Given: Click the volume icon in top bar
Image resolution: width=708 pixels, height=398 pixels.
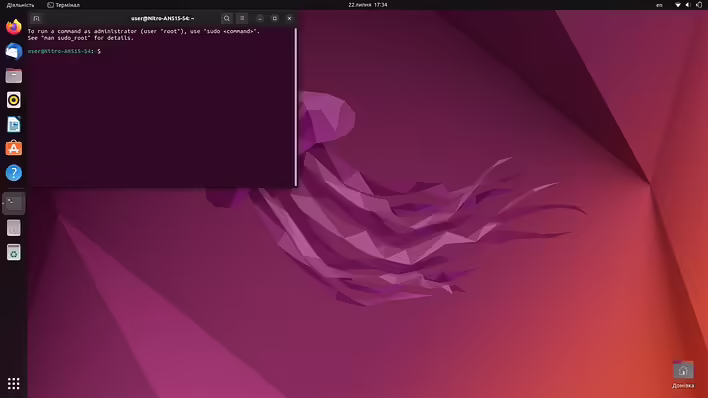Looking at the screenshot, I should tap(688, 5).
